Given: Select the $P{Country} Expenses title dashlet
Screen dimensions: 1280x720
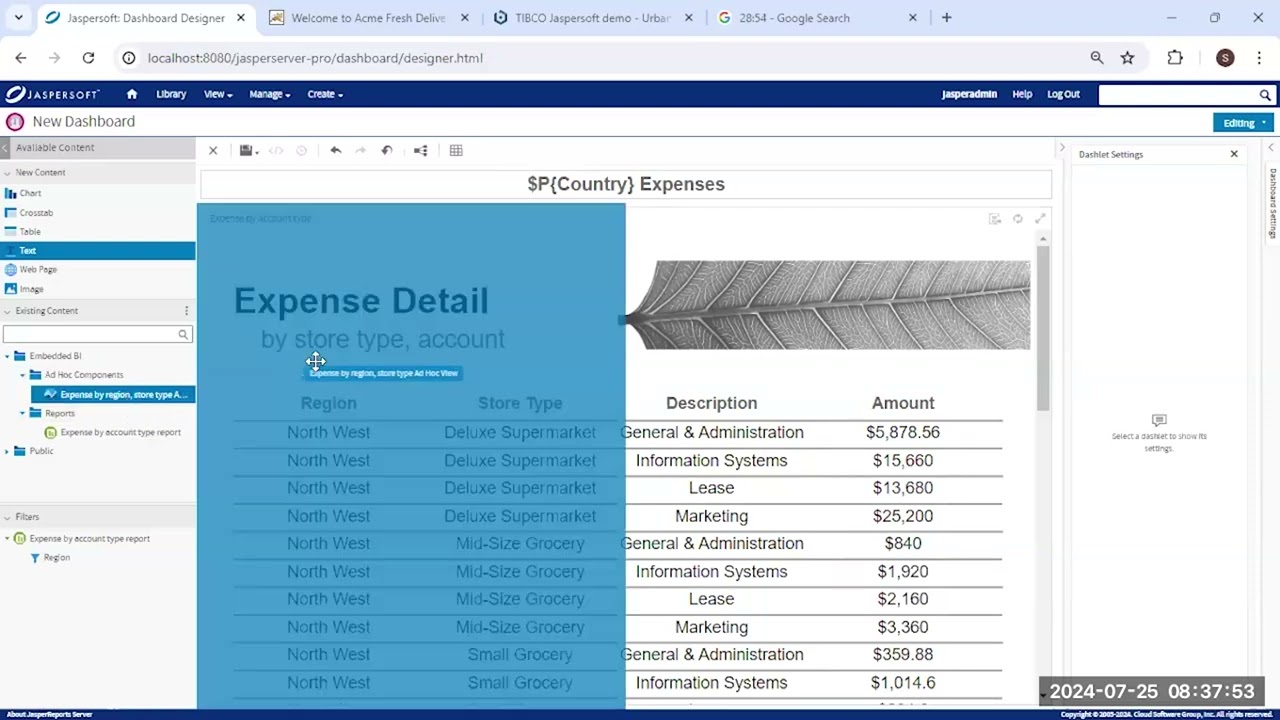Looking at the screenshot, I should click(x=626, y=184).
